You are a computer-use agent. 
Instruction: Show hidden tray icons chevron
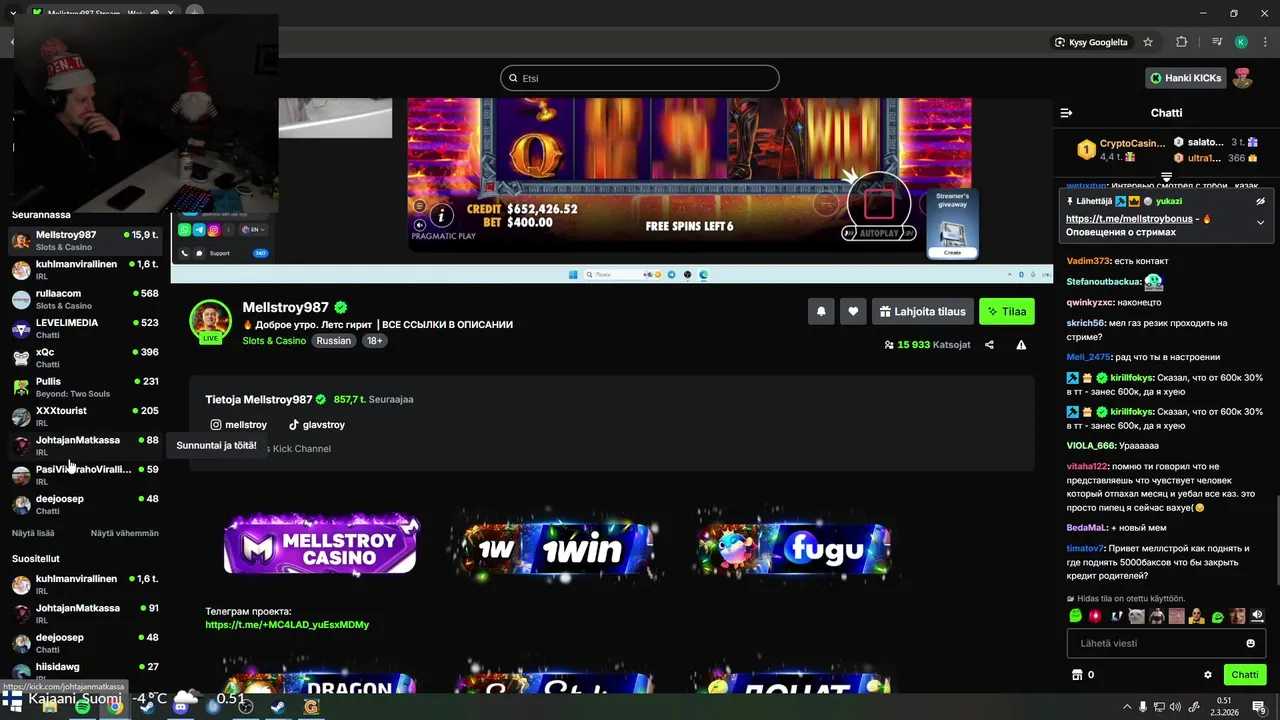tap(1127, 707)
